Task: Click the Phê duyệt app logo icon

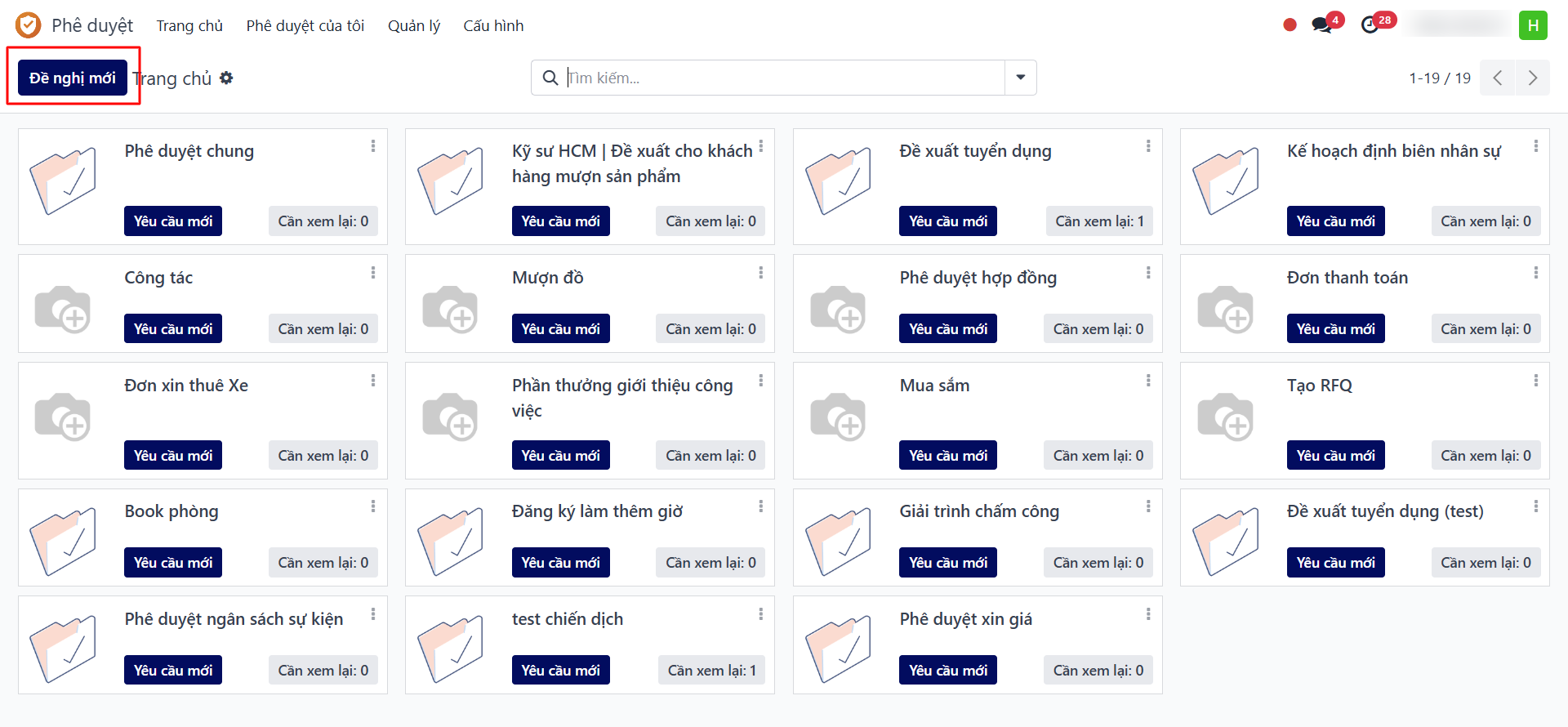Action: pos(28,25)
